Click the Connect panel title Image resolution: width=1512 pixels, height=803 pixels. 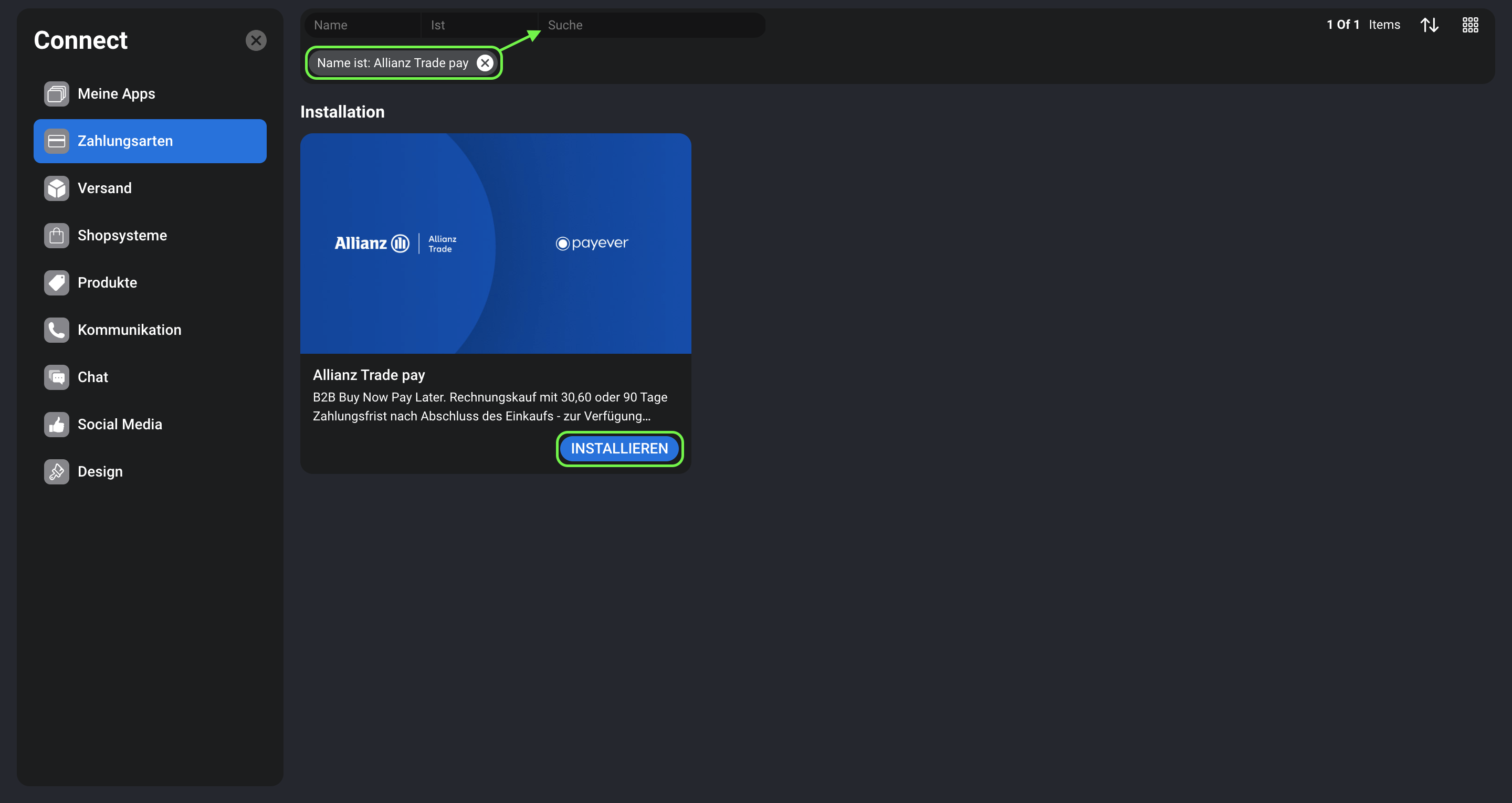point(80,40)
